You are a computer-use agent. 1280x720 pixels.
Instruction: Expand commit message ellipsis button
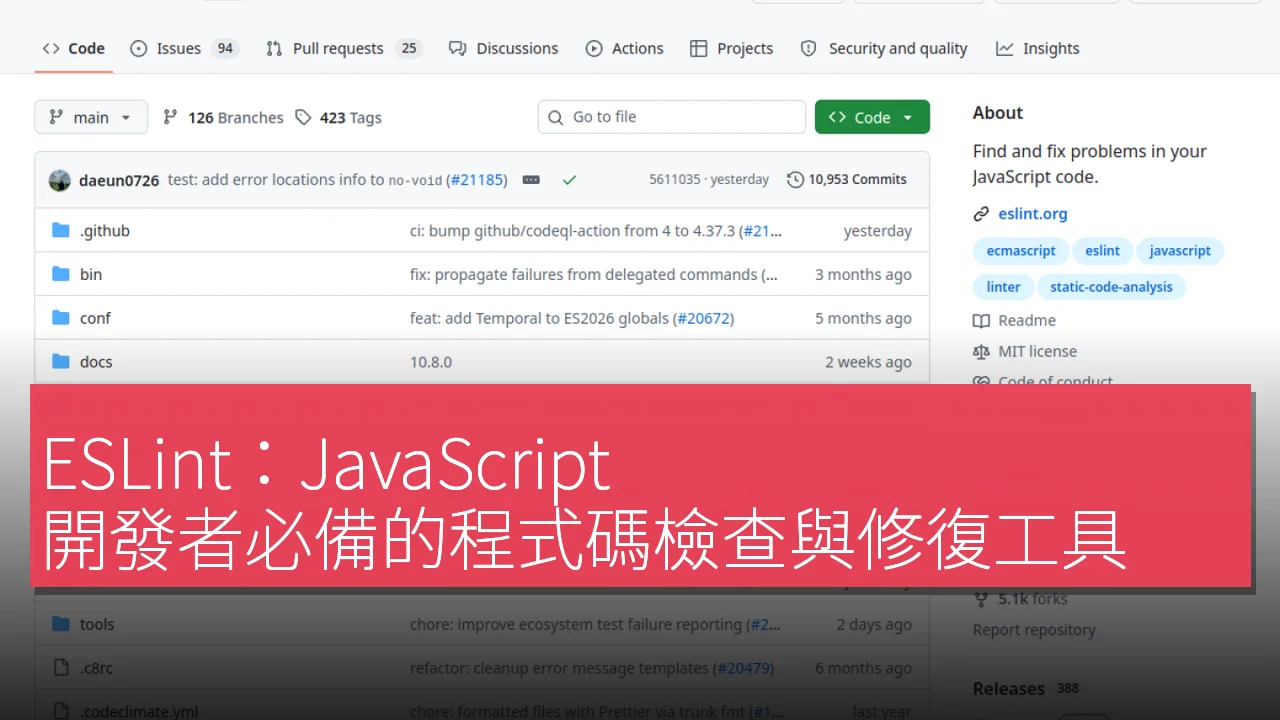click(531, 180)
